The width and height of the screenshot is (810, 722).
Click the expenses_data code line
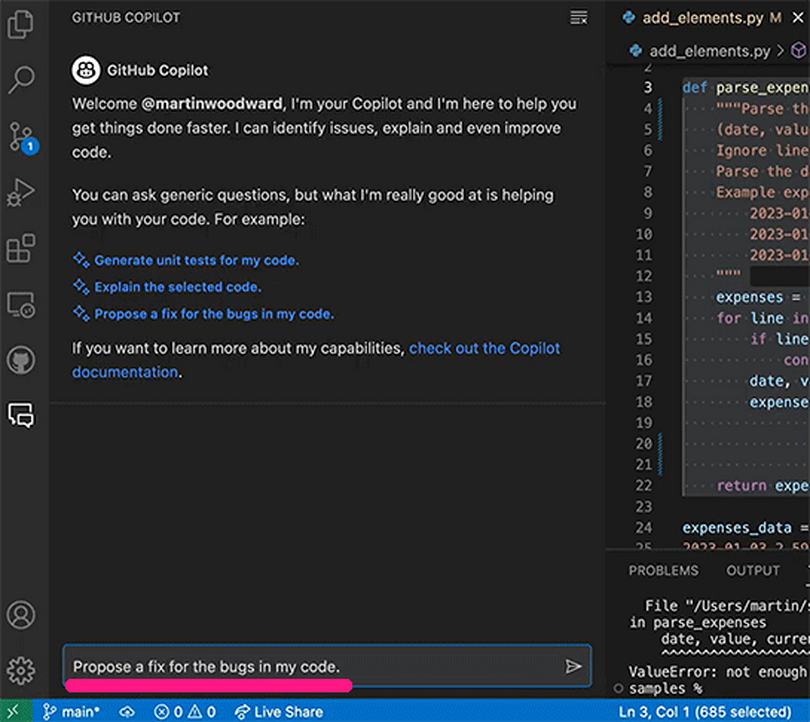[745, 528]
